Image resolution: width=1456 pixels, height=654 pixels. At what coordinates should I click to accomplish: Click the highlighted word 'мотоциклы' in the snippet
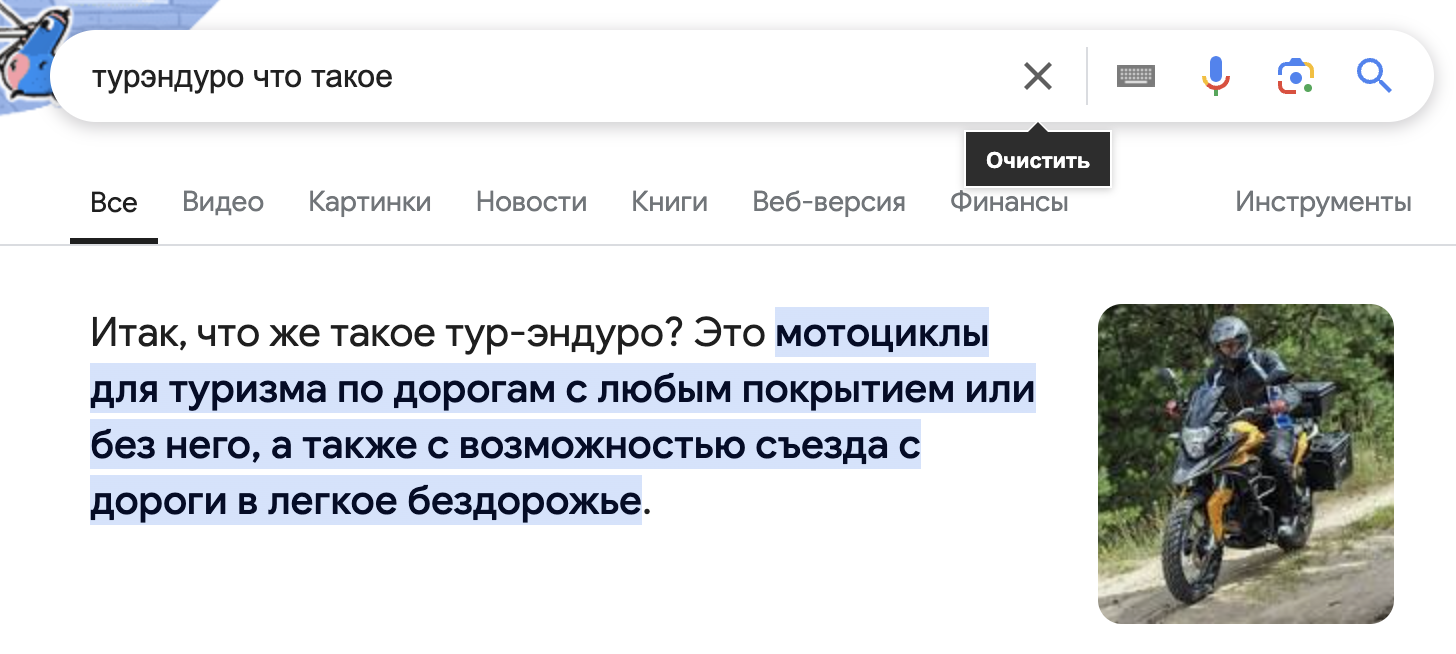[x=882, y=333]
